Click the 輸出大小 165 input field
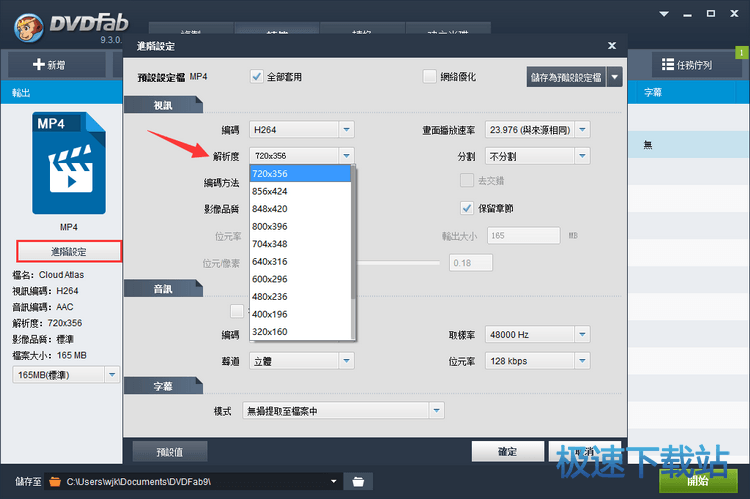The width and height of the screenshot is (750, 499). tap(523, 235)
